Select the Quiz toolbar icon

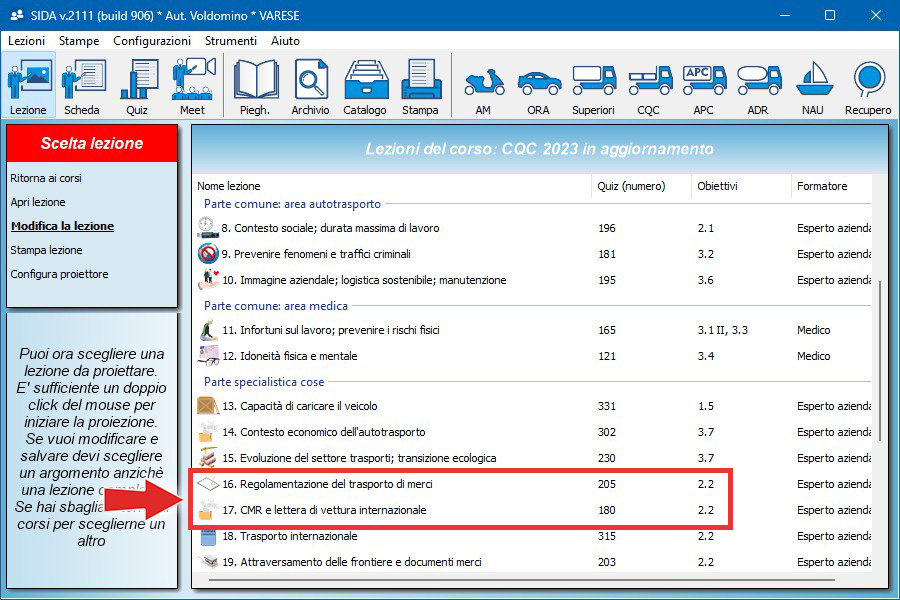tap(137, 87)
